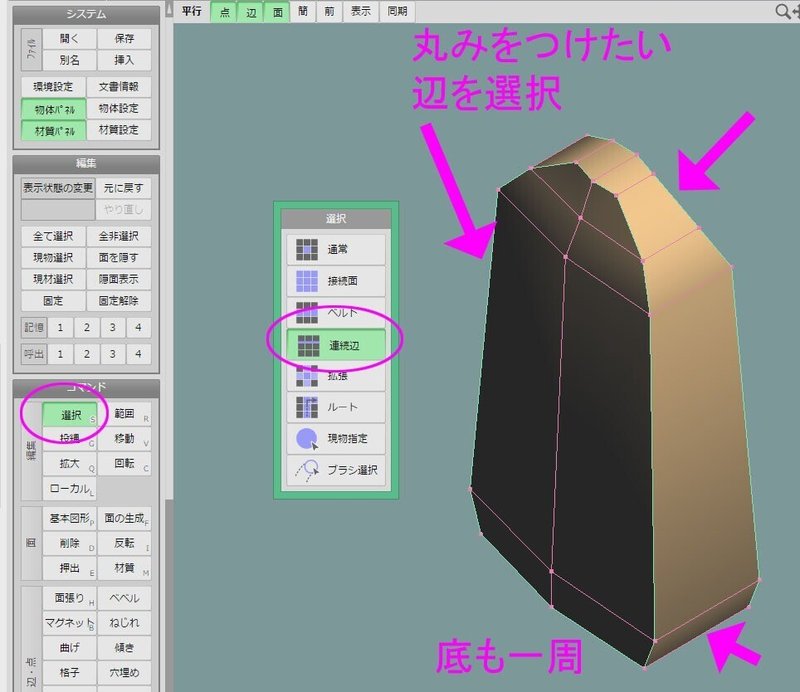
Task: Activate the ベベル bevel command
Action: coord(124,598)
